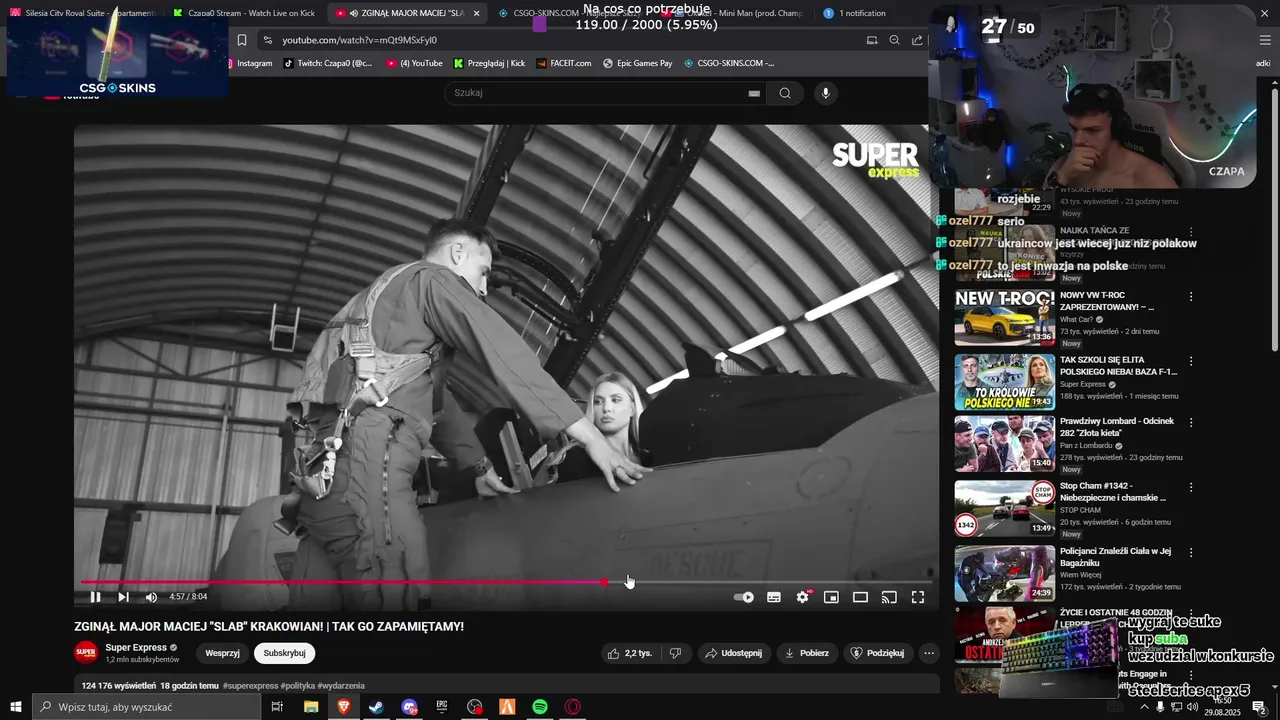Viewport: 1280px width, 720px height.
Task: Open the Epic Games Pay bookmark
Action: click(637, 63)
